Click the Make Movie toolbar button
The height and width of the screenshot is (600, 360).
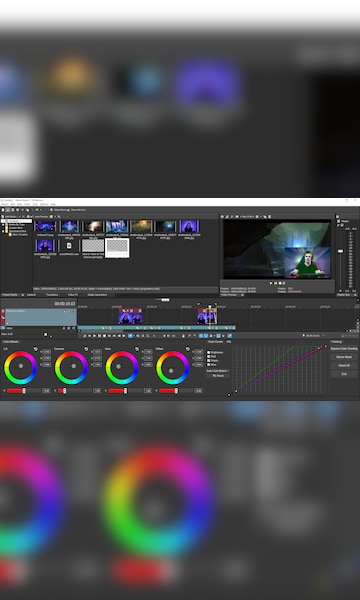59,210
